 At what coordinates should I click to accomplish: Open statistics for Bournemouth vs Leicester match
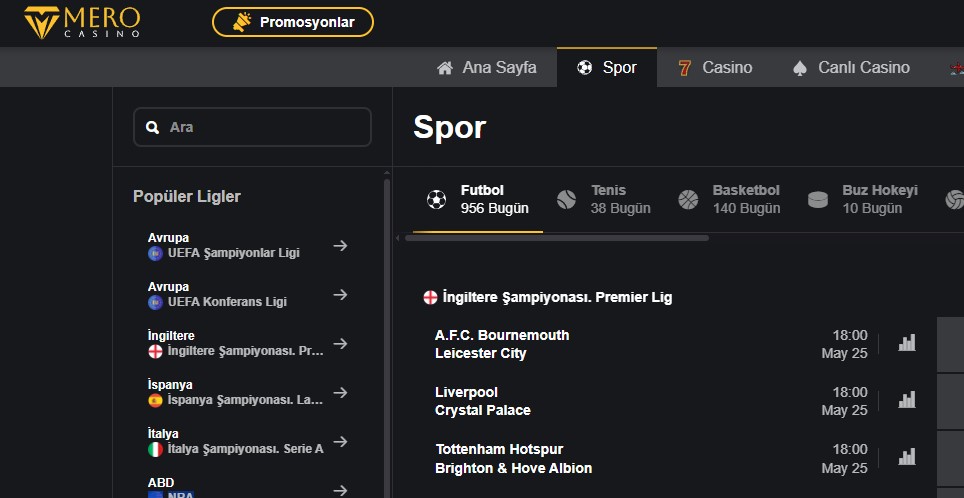pyautogui.click(x=907, y=343)
